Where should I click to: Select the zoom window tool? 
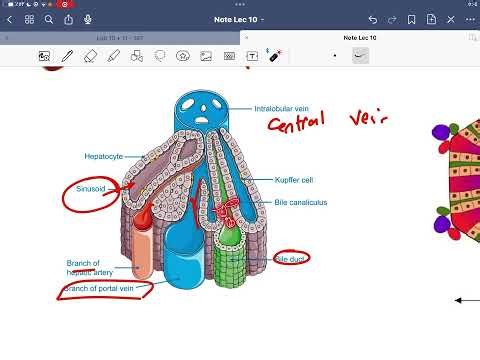click(x=44, y=56)
